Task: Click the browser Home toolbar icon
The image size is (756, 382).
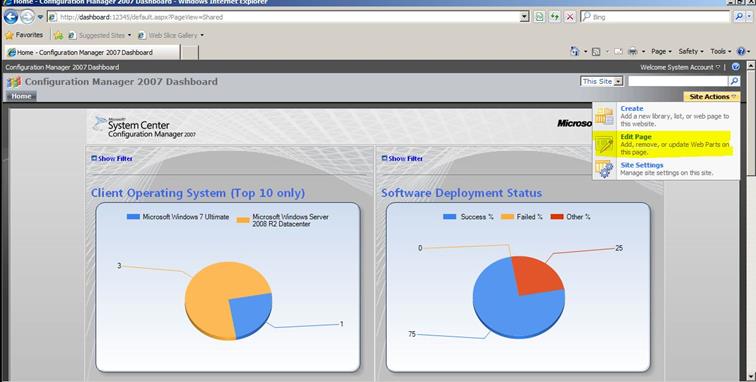Action: point(575,51)
